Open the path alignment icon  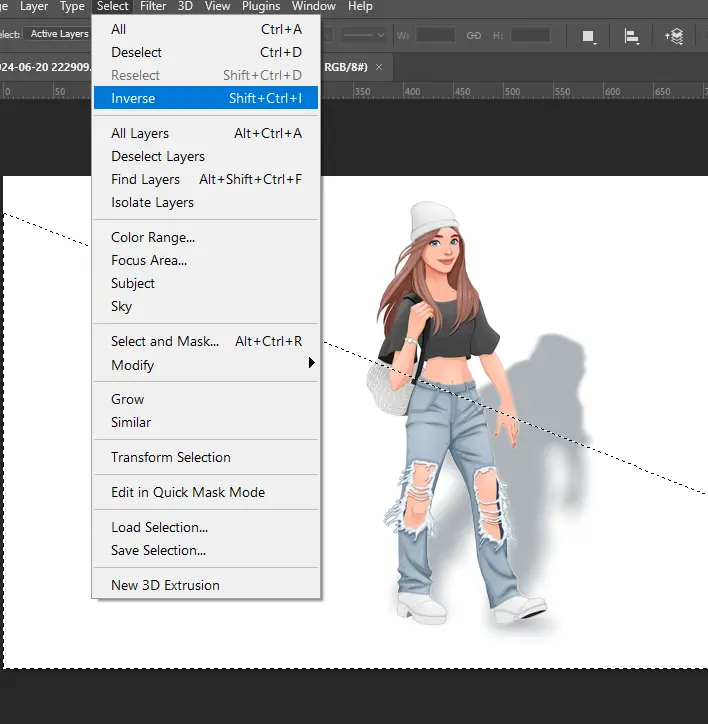click(x=631, y=36)
